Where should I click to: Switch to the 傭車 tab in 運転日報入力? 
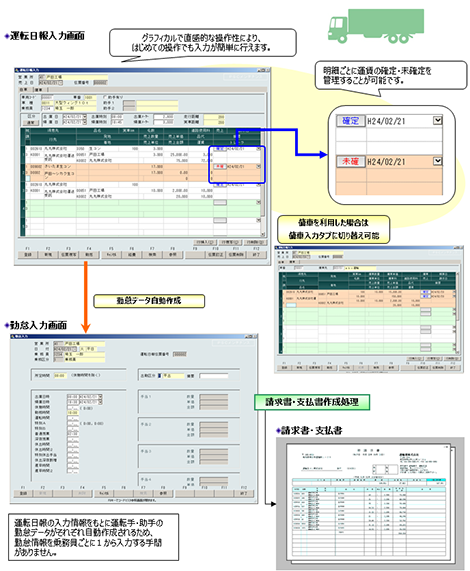click(39, 90)
